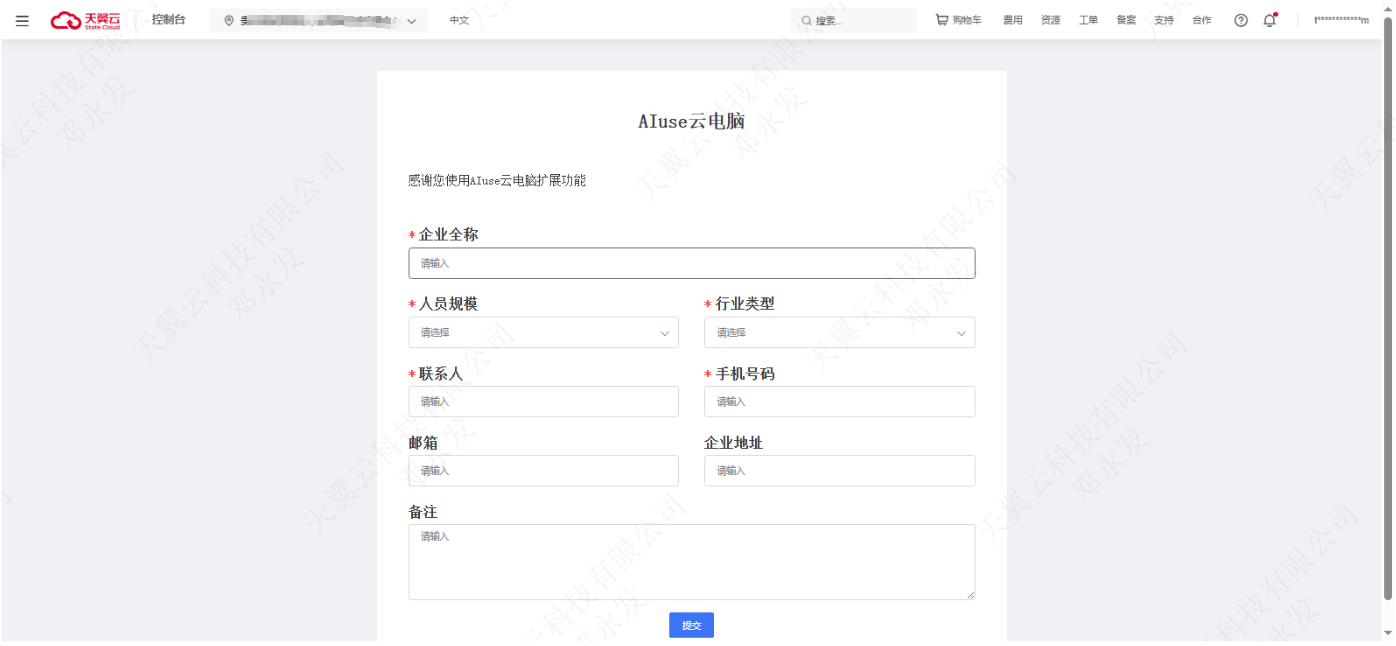Open the user account menu

pos(1341,21)
